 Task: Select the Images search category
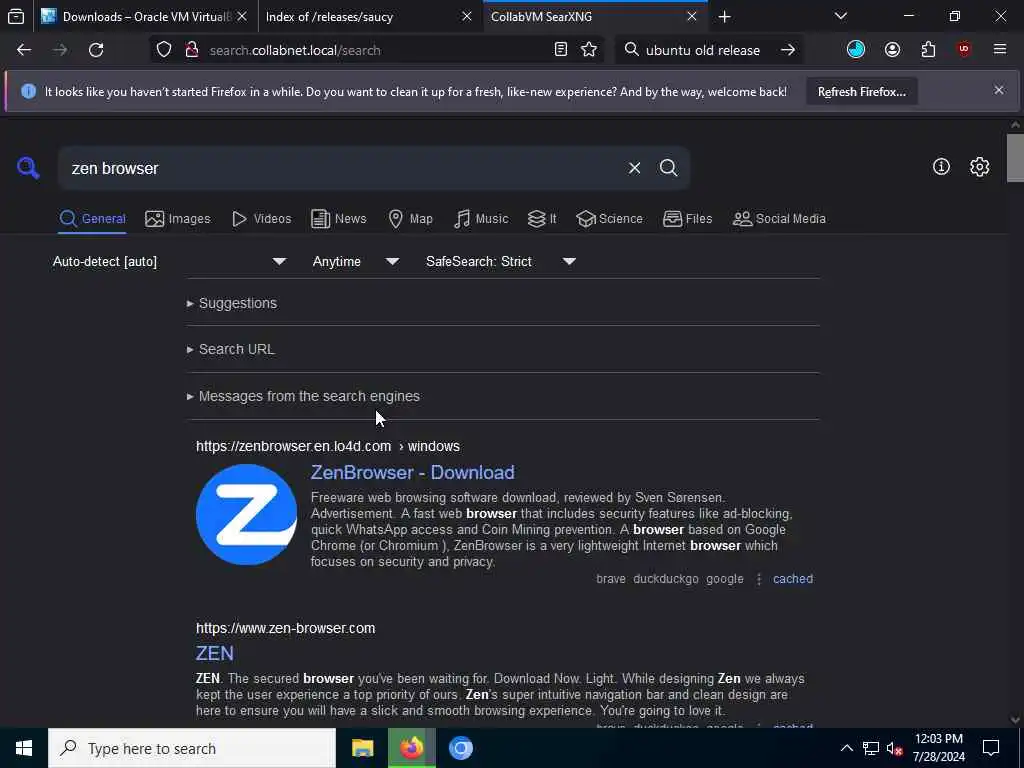[x=178, y=219]
